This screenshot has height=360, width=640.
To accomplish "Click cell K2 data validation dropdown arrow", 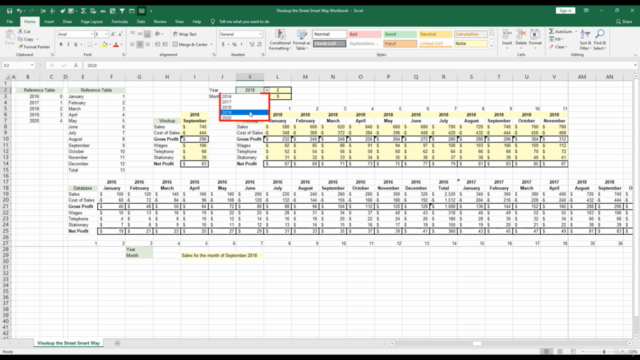I will pyautogui.click(x=267, y=90).
